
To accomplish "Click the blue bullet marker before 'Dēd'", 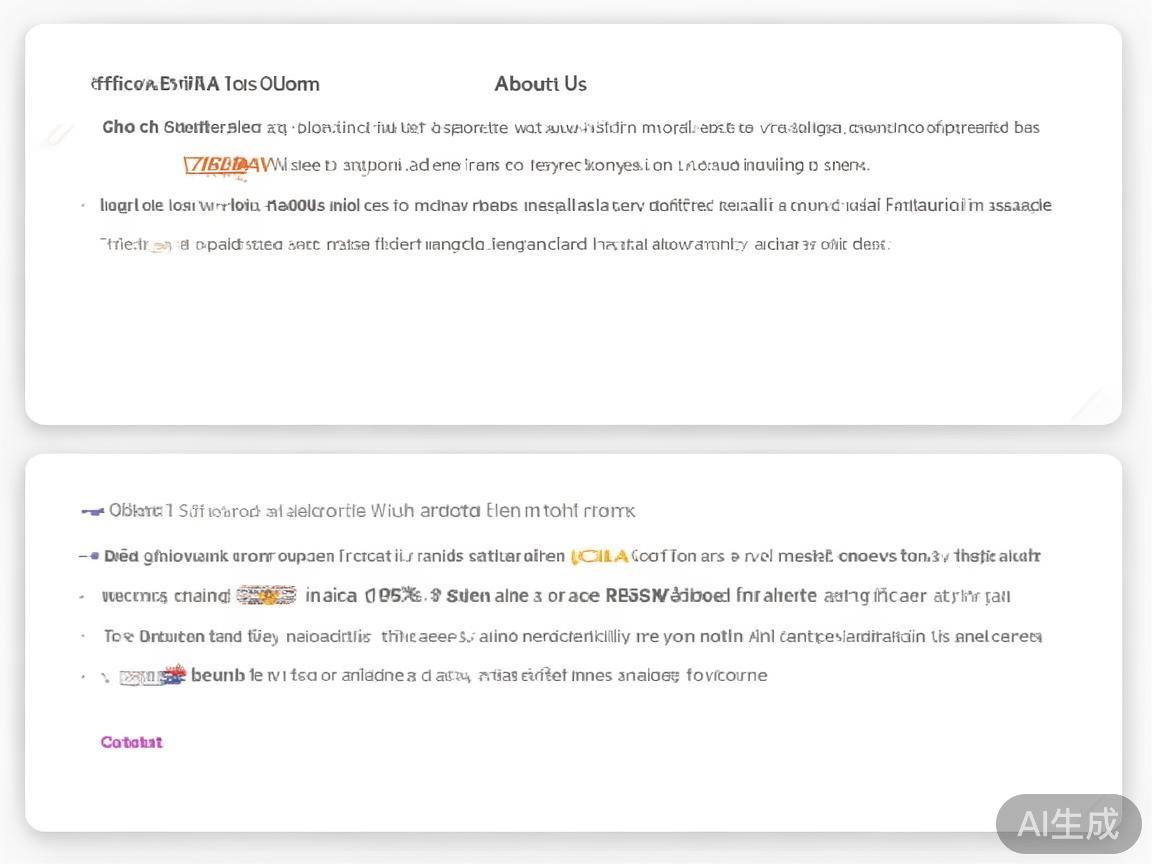I will 94,556.
